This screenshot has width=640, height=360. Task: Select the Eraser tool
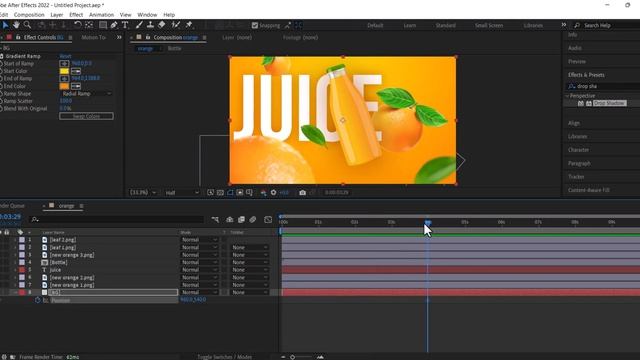pos(162,25)
